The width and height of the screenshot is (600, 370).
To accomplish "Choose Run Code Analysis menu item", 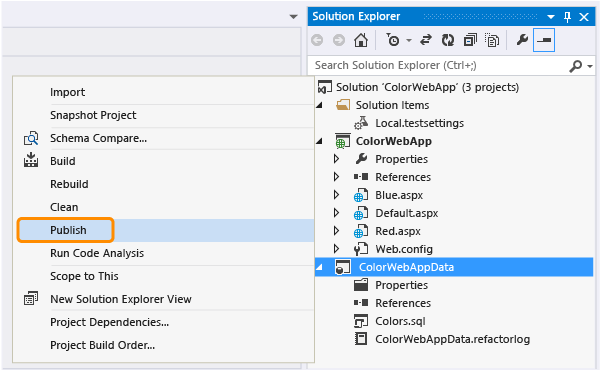I will 97,253.
